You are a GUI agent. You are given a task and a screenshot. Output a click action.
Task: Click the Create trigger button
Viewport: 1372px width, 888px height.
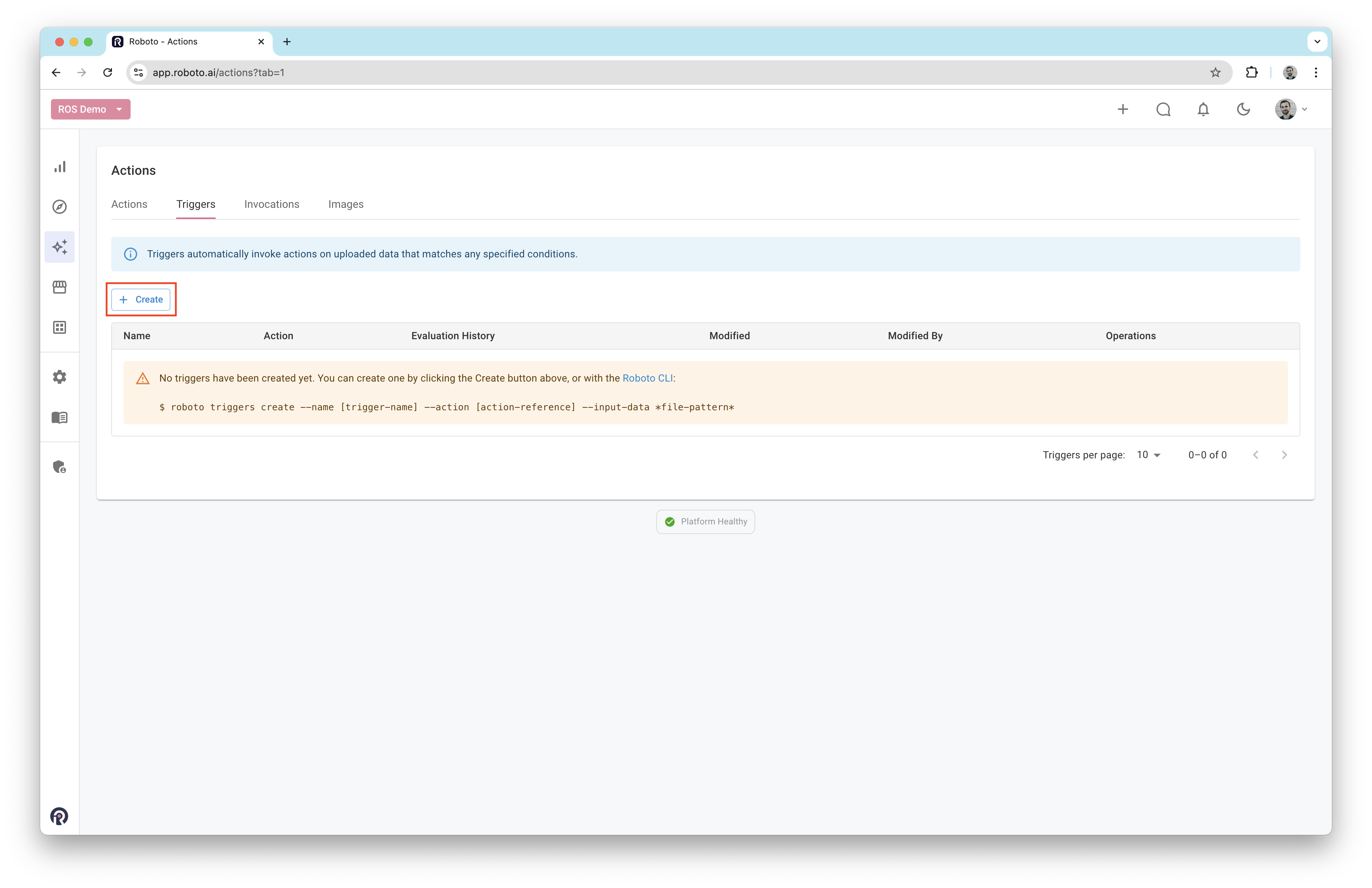[x=141, y=299]
